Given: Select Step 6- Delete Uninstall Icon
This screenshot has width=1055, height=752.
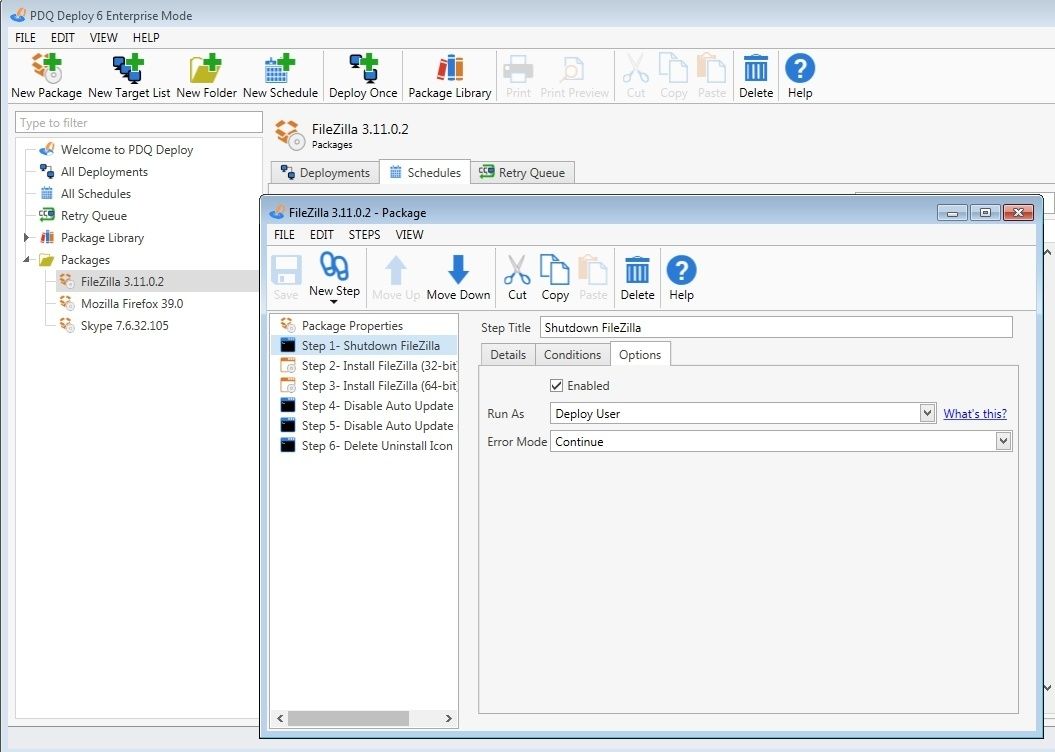Looking at the screenshot, I should 363,445.
